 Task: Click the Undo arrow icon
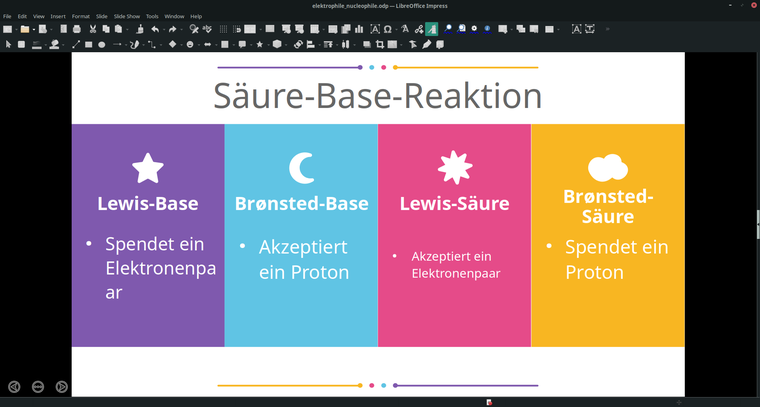click(x=155, y=29)
